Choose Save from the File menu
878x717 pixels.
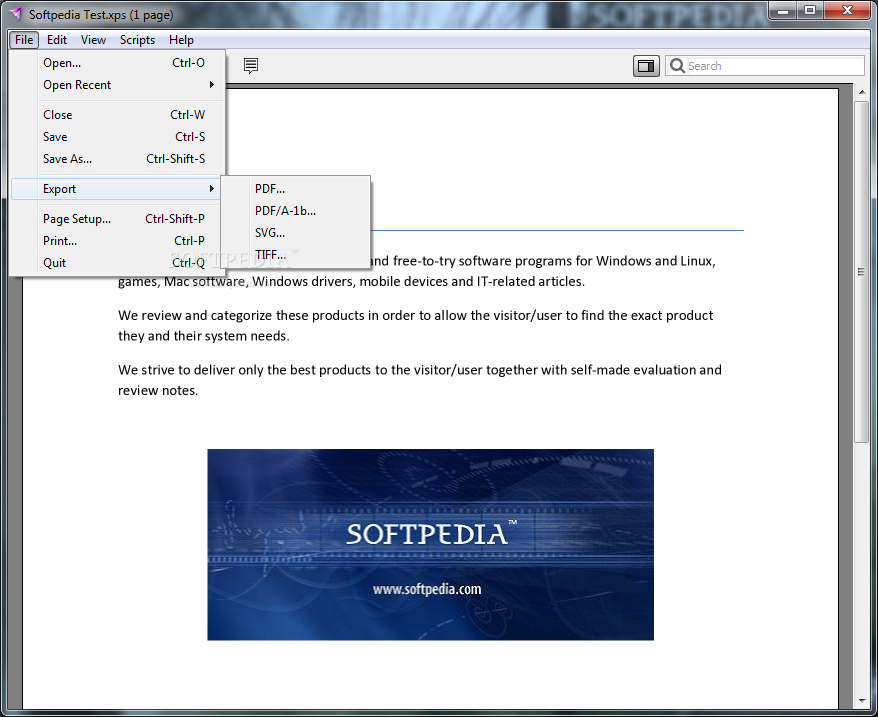[x=118, y=137]
